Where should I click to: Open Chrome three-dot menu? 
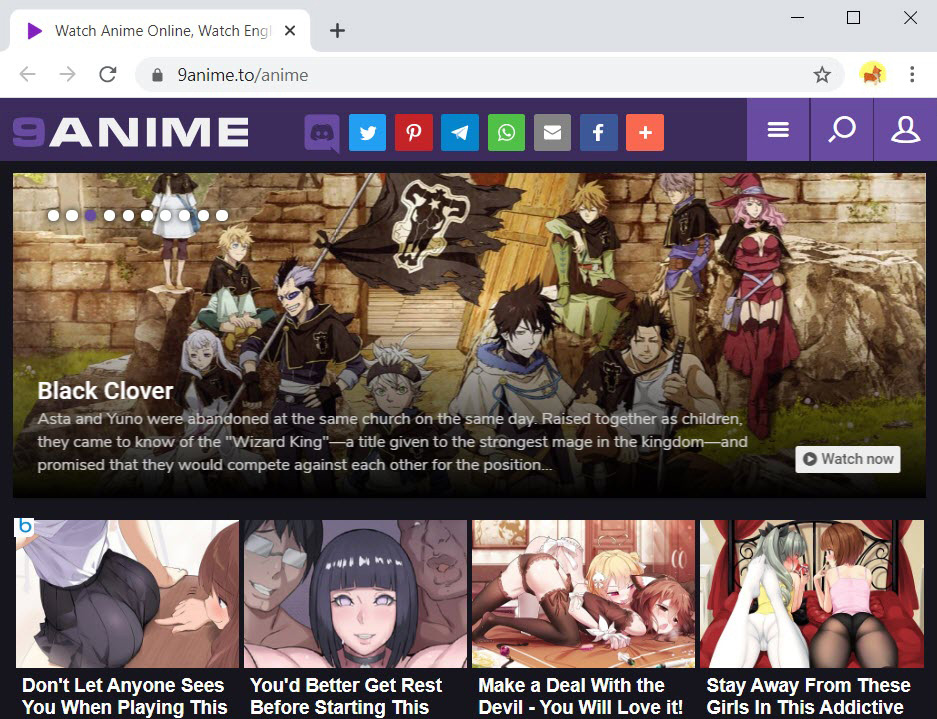pyautogui.click(x=912, y=74)
